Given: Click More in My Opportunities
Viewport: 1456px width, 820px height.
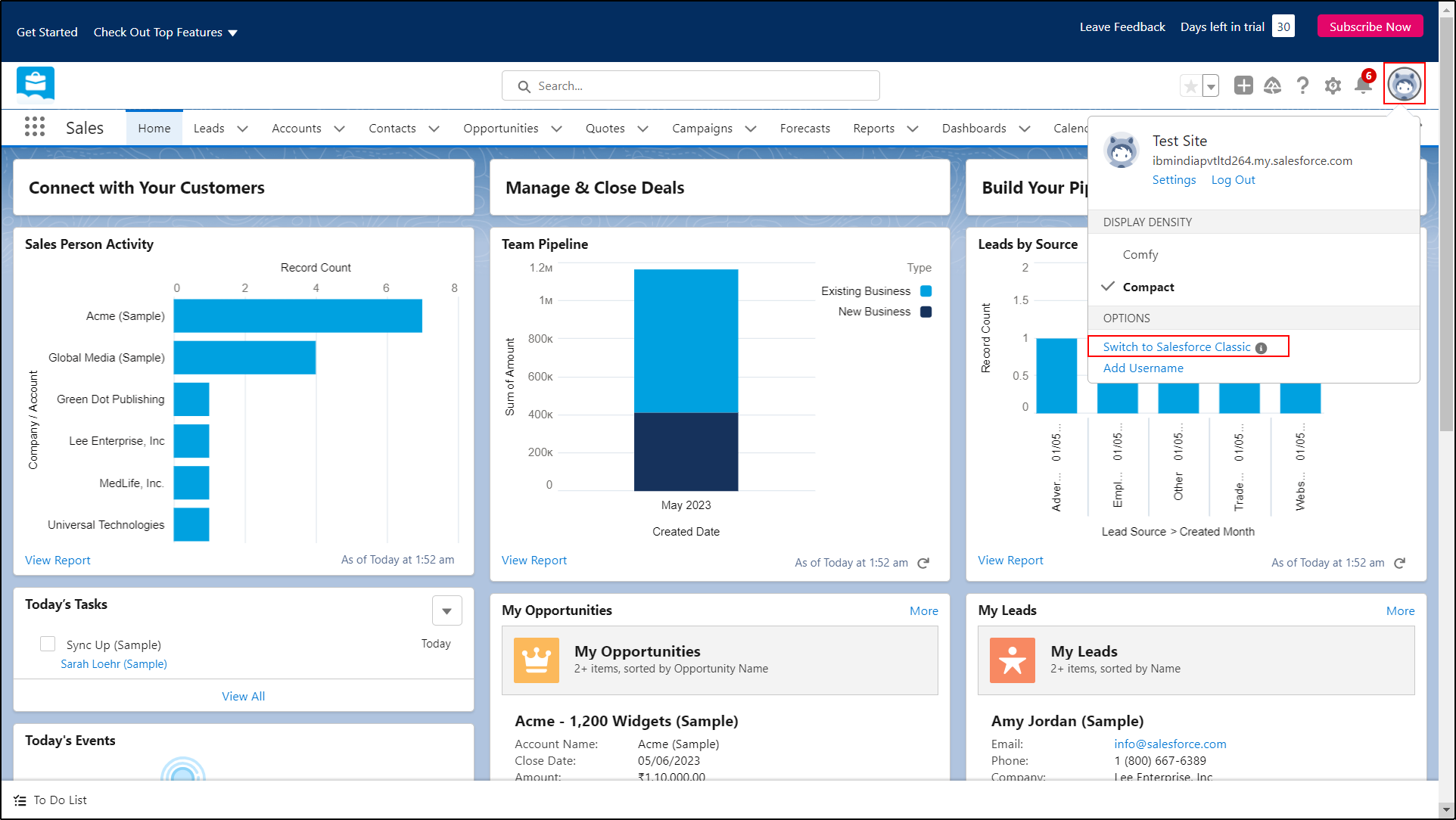Looking at the screenshot, I should tap(924, 611).
